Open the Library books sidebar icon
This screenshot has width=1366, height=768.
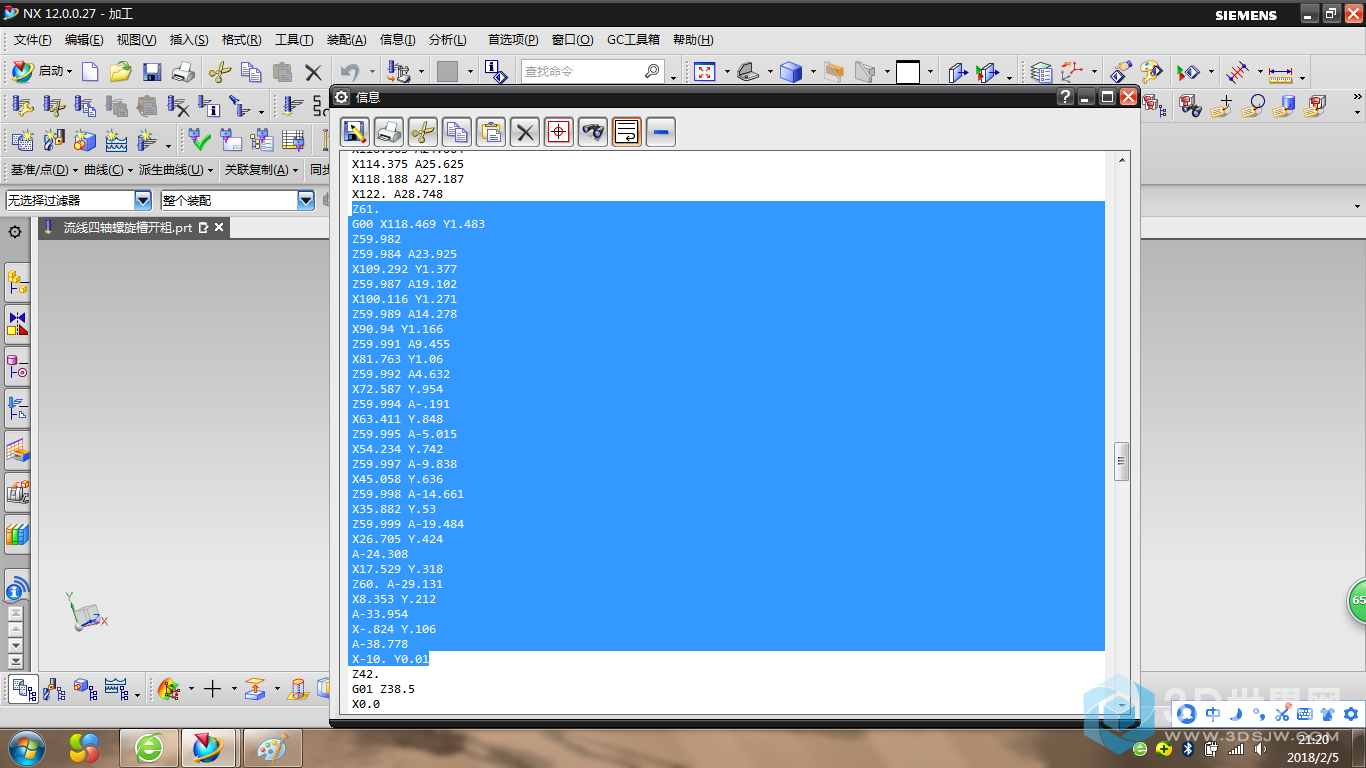(x=17, y=534)
